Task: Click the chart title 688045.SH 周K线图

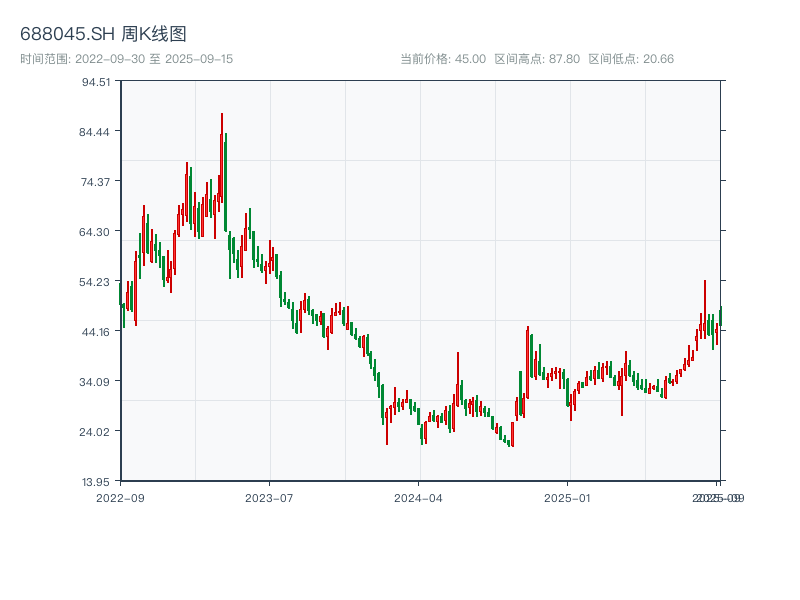Action: click(x=103, y=34)
